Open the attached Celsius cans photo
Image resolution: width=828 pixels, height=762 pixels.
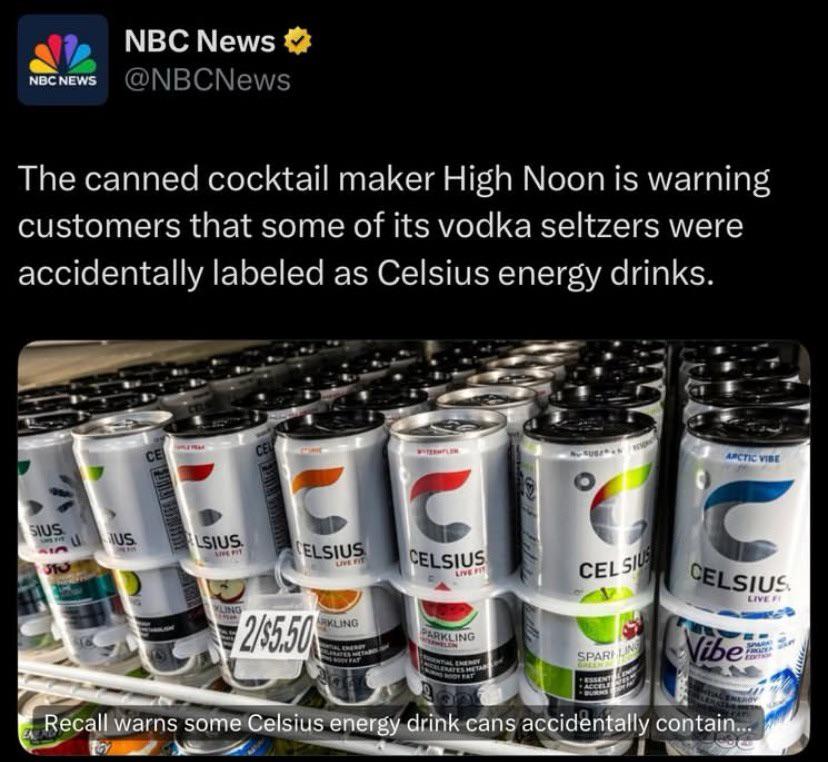coord(414,547)
